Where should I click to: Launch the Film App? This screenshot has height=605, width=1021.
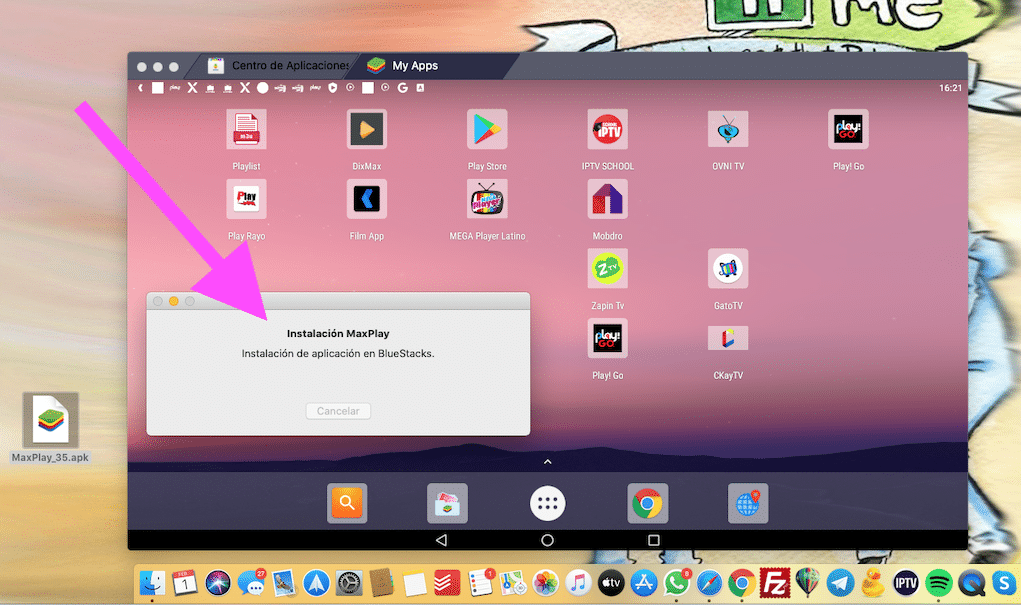(x=367, y=200)
